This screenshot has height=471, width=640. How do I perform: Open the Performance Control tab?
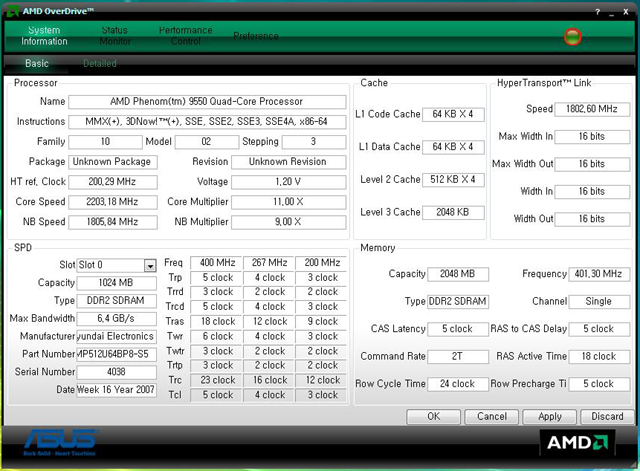point(186,36)
